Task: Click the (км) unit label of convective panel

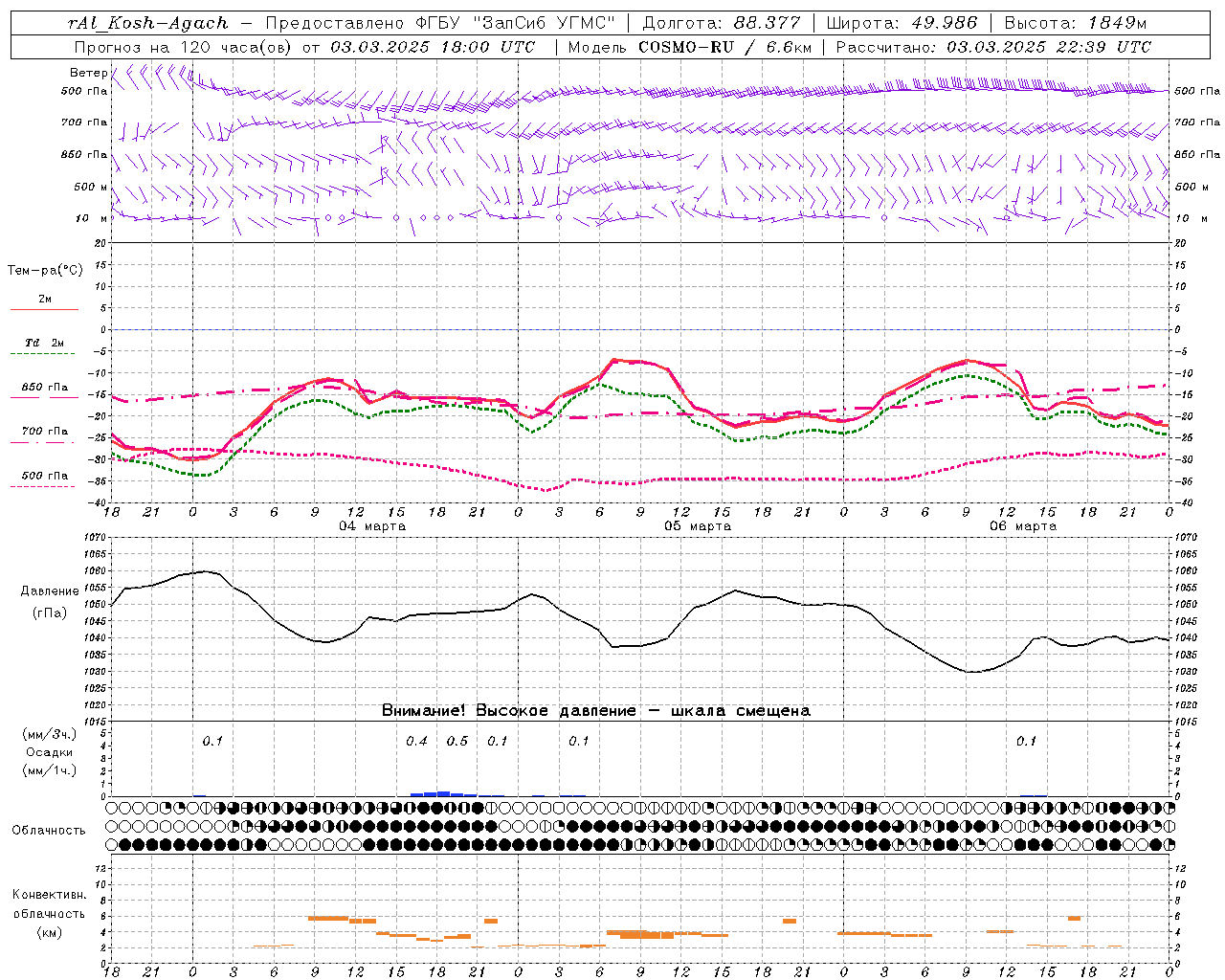Action: [x=49, y=932]
